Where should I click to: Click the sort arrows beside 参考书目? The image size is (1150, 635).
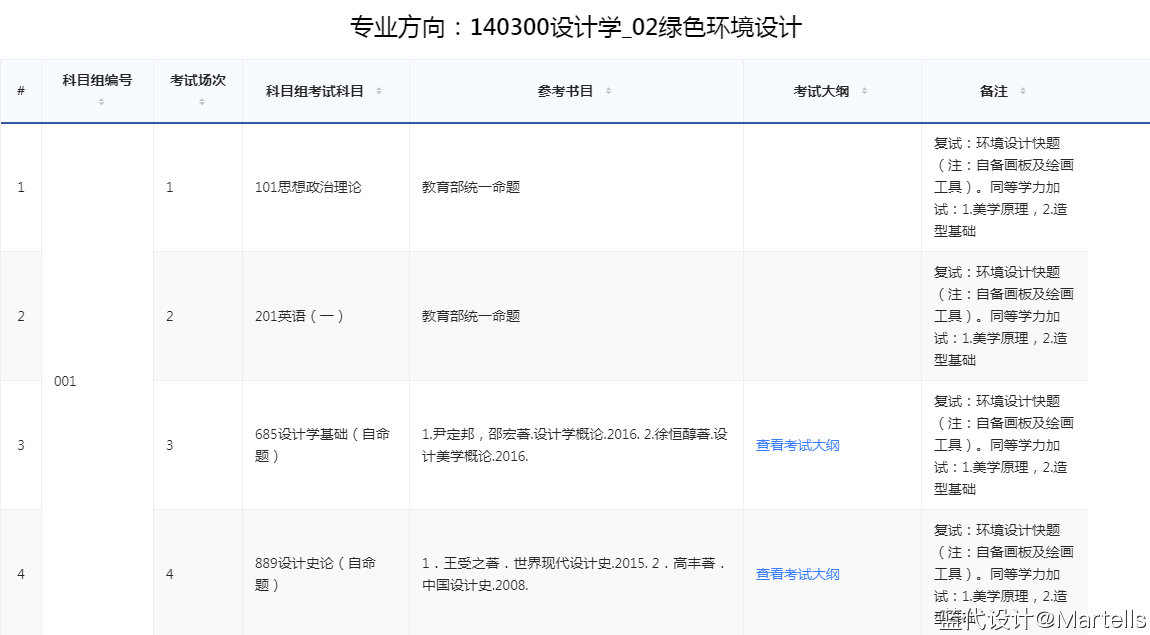[608, 91]
